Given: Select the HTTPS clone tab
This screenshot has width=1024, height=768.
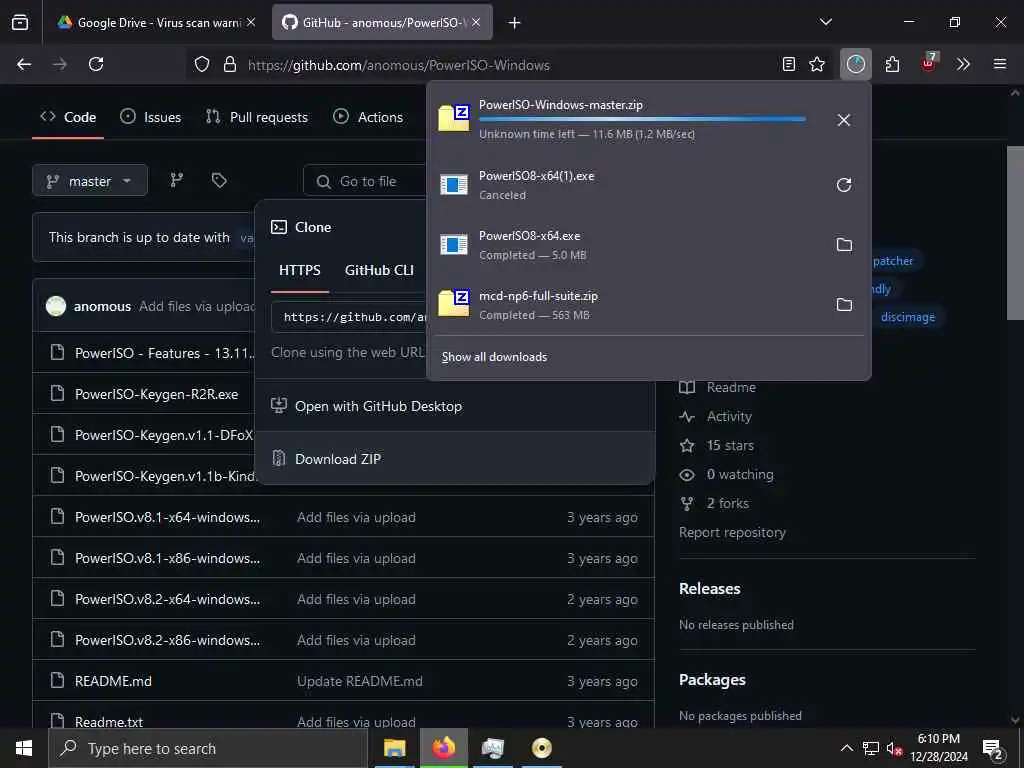Looking at the screenshot, I should tap(300, 270).
